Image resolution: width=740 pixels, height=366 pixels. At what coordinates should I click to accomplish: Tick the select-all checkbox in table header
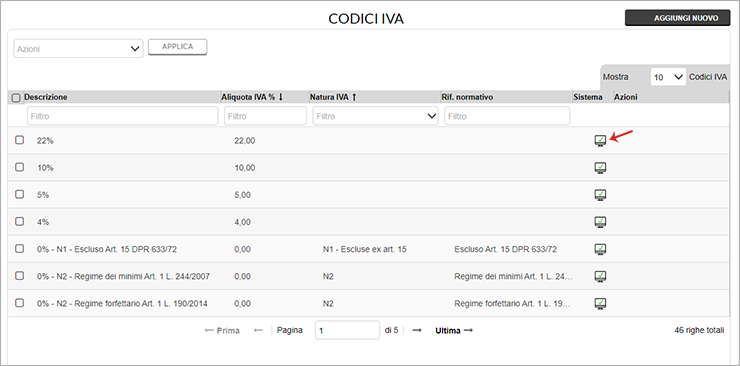(x=16, y=98)
